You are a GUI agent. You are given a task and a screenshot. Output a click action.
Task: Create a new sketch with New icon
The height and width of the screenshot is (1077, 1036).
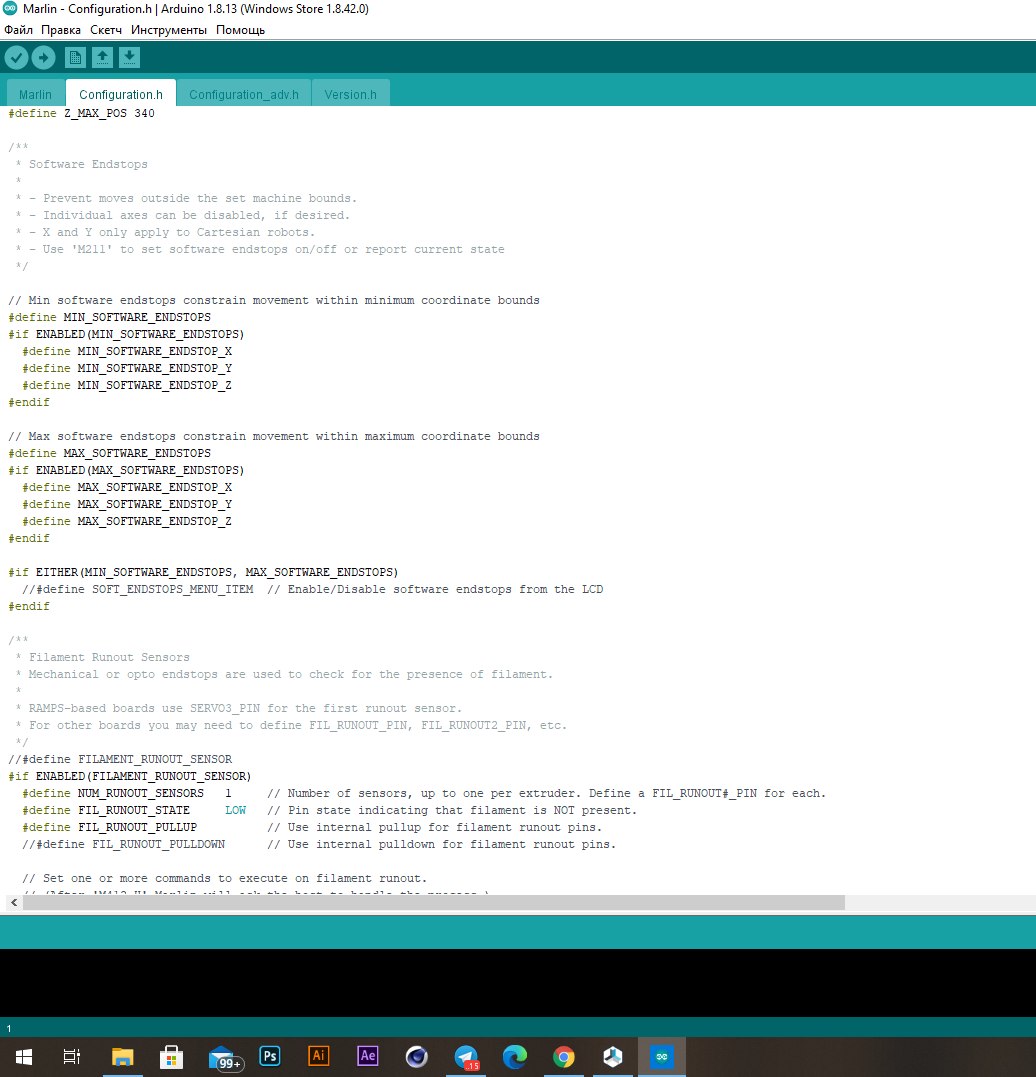(x=76, y=58)
